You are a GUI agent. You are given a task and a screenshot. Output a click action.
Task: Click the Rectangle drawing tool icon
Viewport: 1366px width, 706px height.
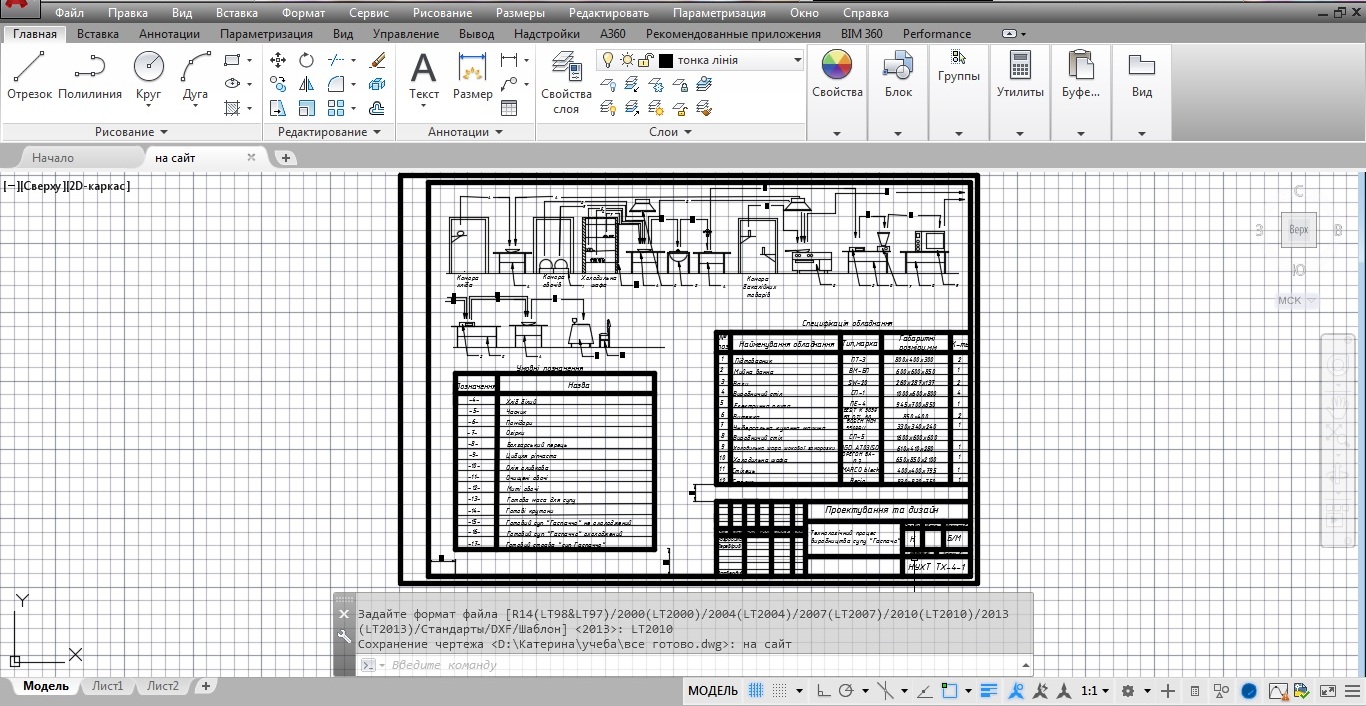232,60
